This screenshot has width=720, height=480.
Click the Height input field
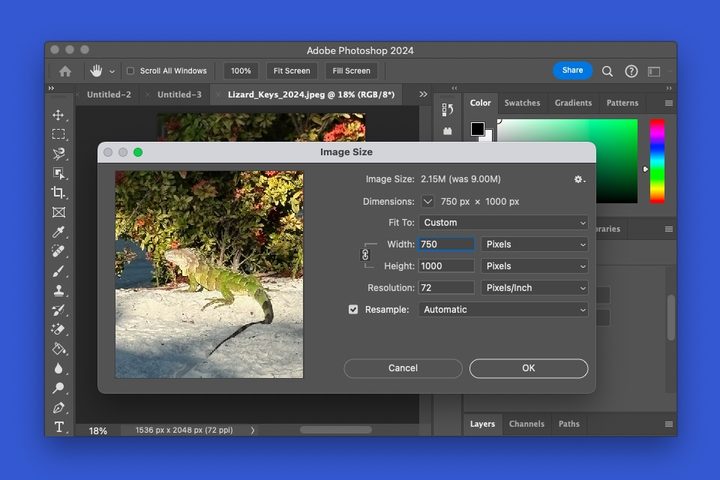click(446, 266)
